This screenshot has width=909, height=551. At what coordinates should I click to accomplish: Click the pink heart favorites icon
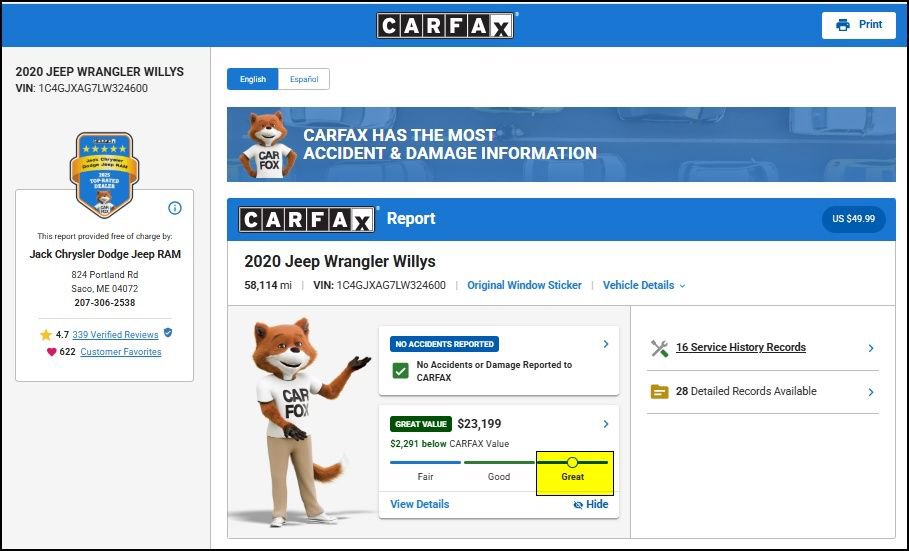point(52,351)
